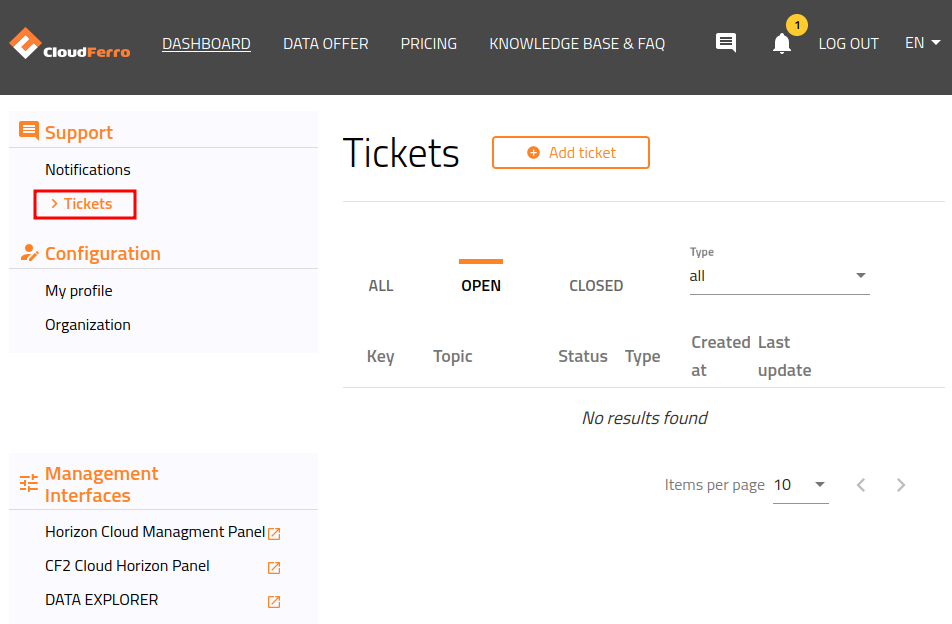Open CF2 Cloud Horizon Panel external link icon
The image size is (952, 624).
[272, 567]
